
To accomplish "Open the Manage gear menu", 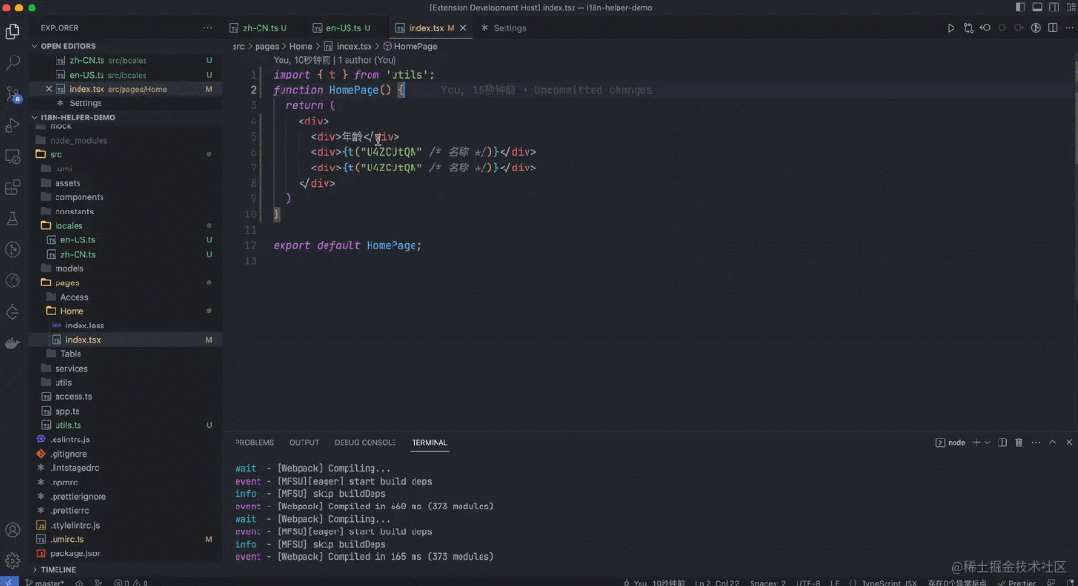I will coord(12,561).
